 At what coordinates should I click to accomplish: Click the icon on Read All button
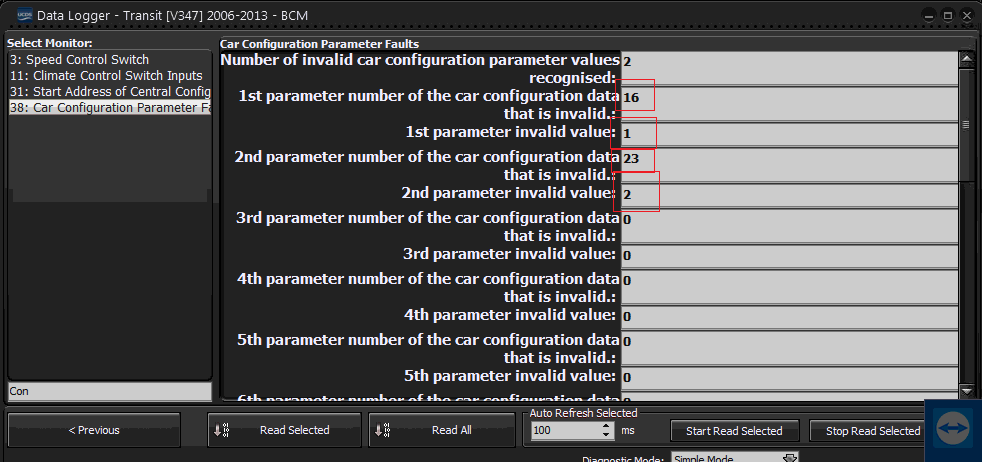pos(383,430)
